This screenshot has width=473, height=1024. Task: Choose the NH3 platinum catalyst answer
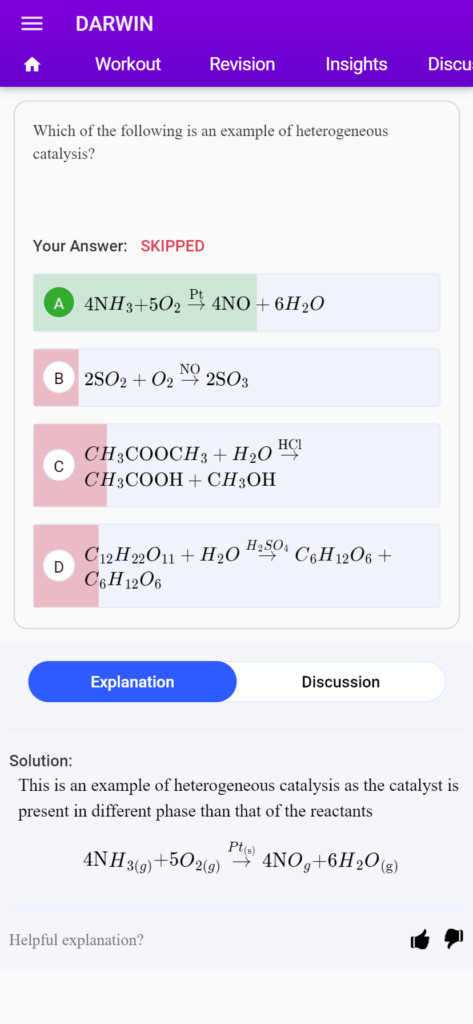[237, 302]
